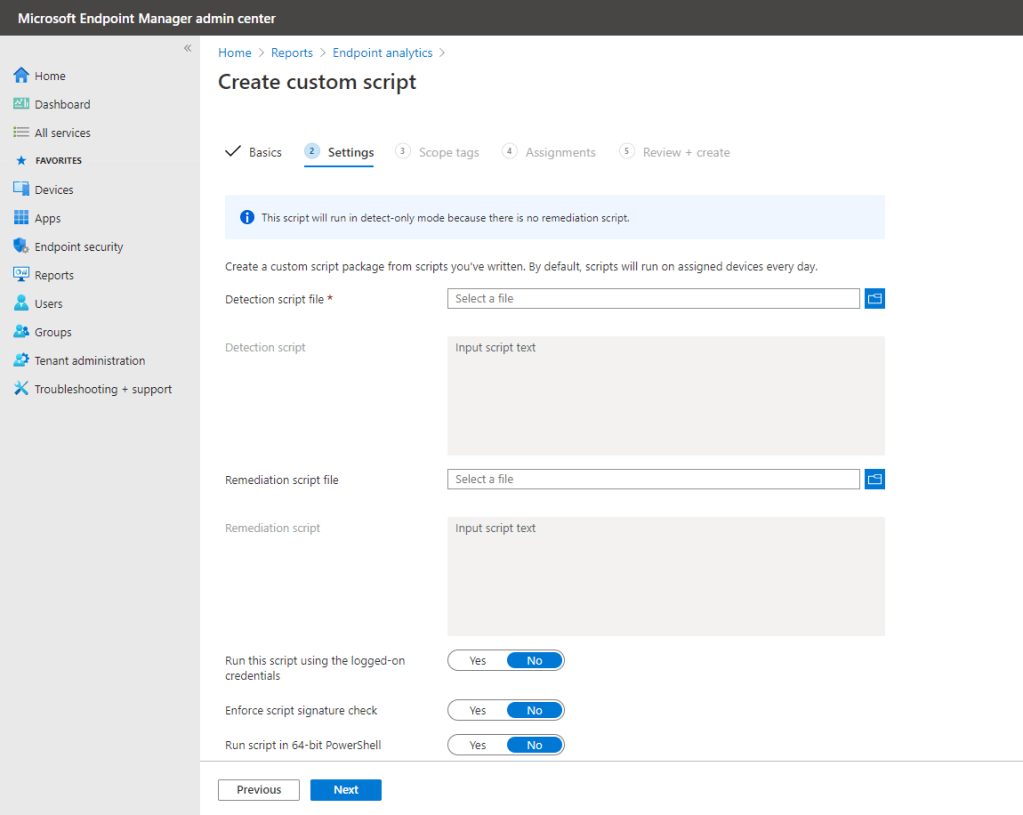The width and height of the screenshot is (1023, 815).
Task: Click the Previous button
Action: [x=259, y=790]
